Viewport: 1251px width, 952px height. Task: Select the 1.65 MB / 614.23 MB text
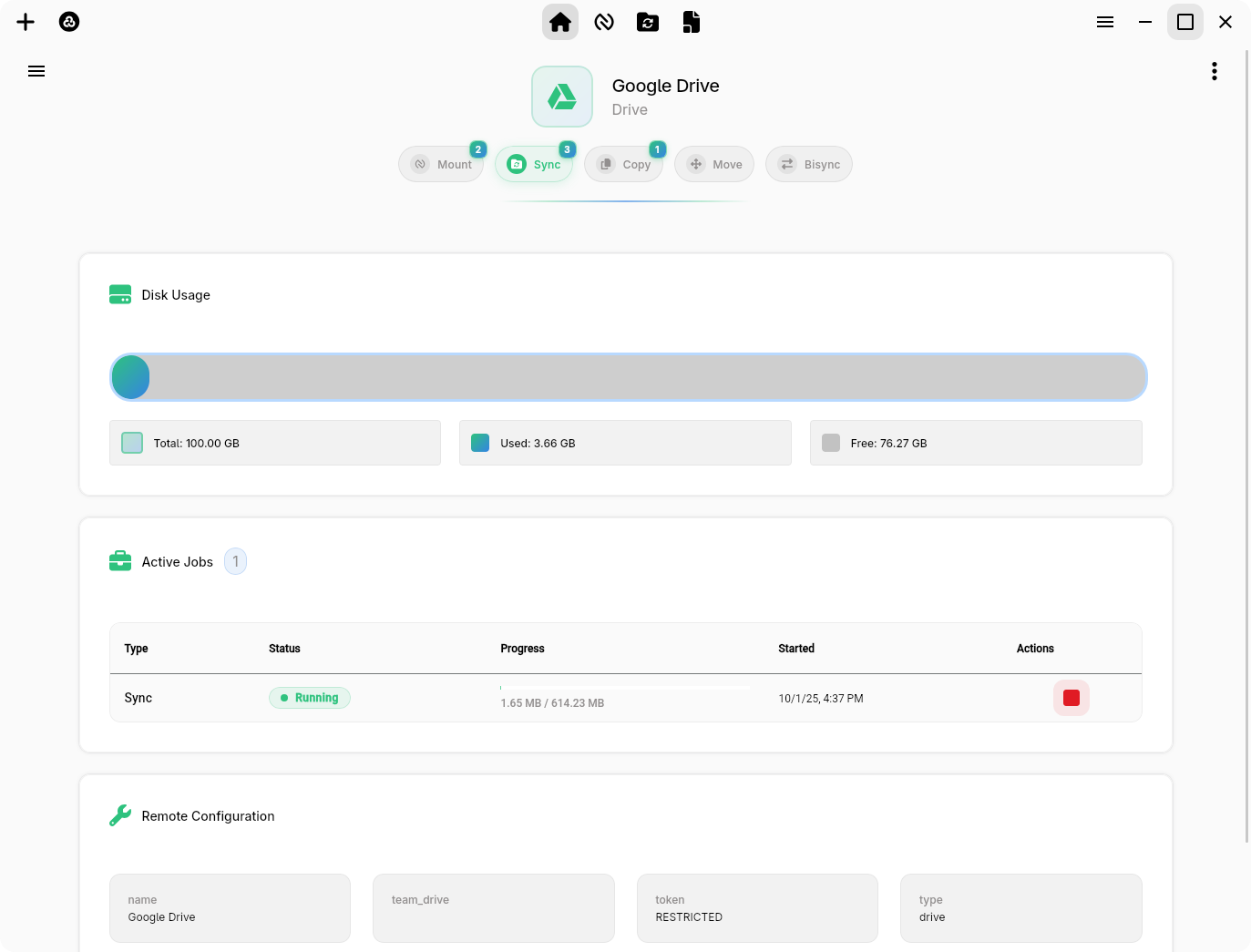pyautogui.click(x=552, y=703)
